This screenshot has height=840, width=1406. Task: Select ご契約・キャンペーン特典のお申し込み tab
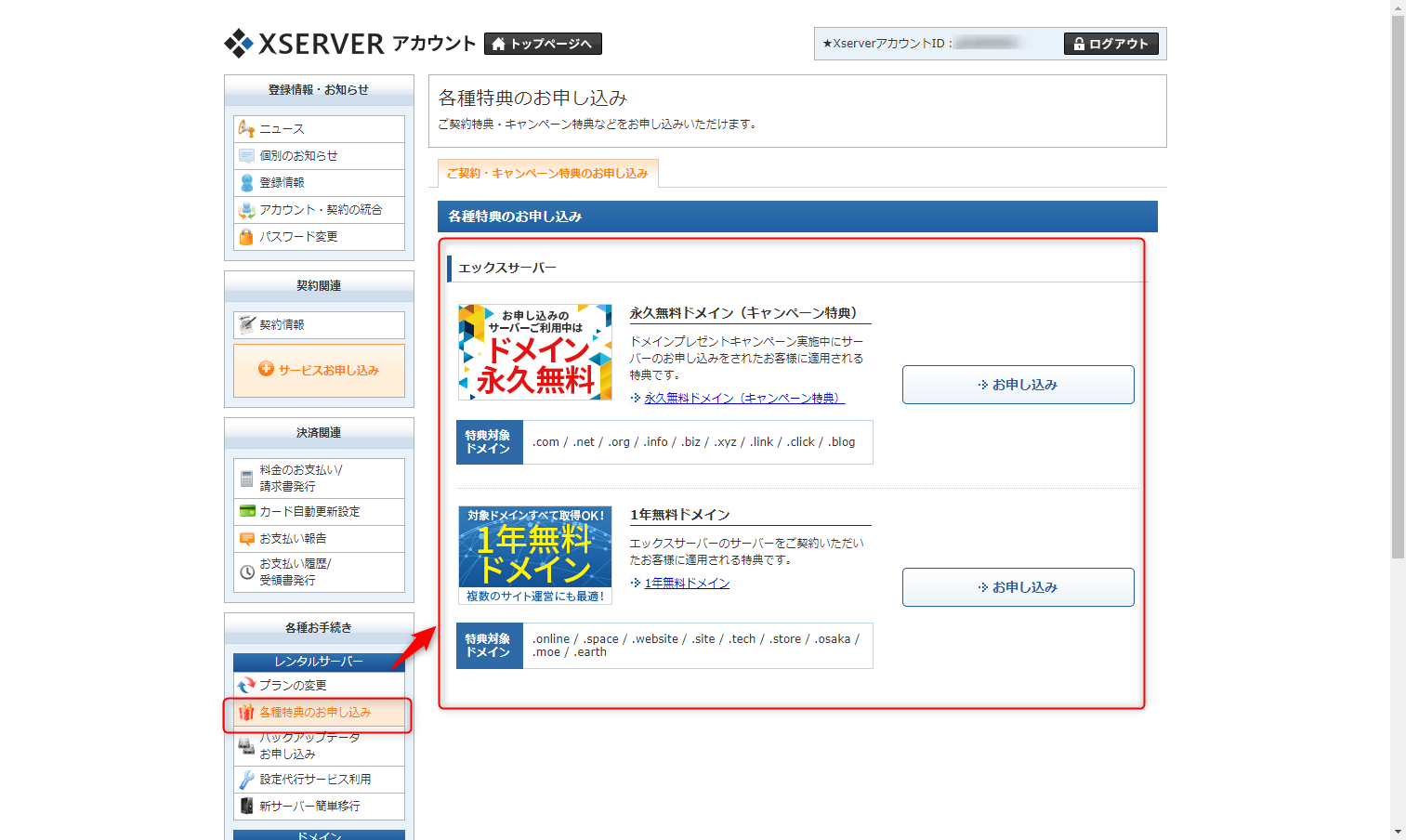pos(548,174)
